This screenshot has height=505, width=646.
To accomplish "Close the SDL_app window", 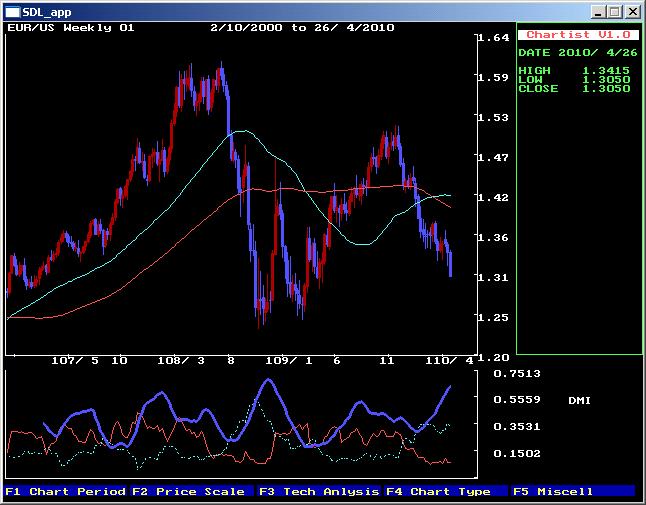I will tap(632, 12).
